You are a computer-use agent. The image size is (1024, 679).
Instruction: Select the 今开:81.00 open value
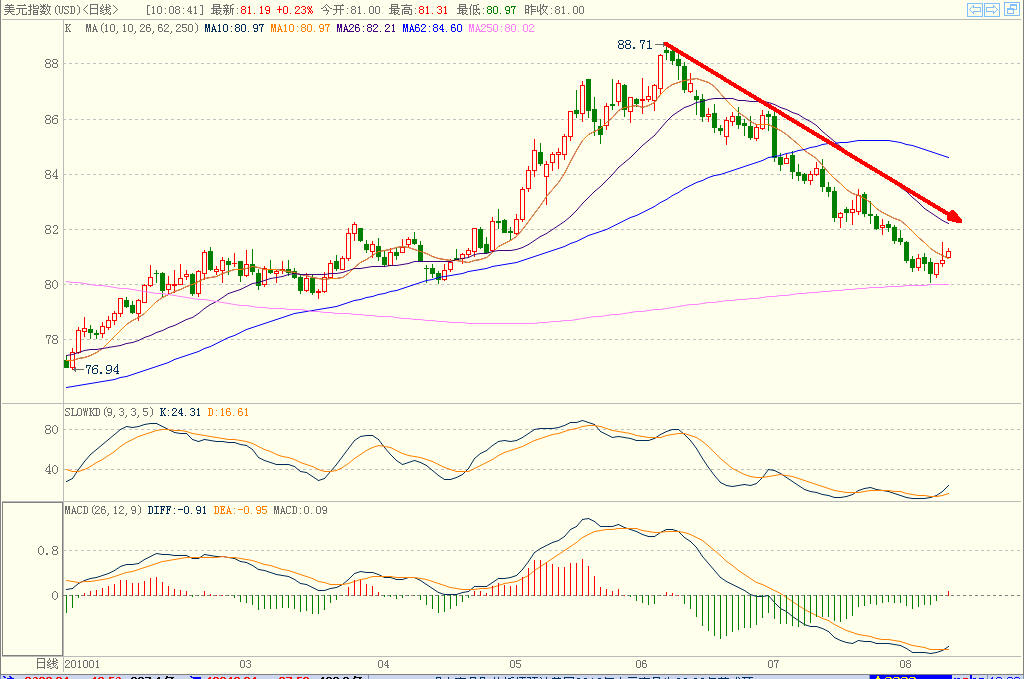[x=351, y=10]
